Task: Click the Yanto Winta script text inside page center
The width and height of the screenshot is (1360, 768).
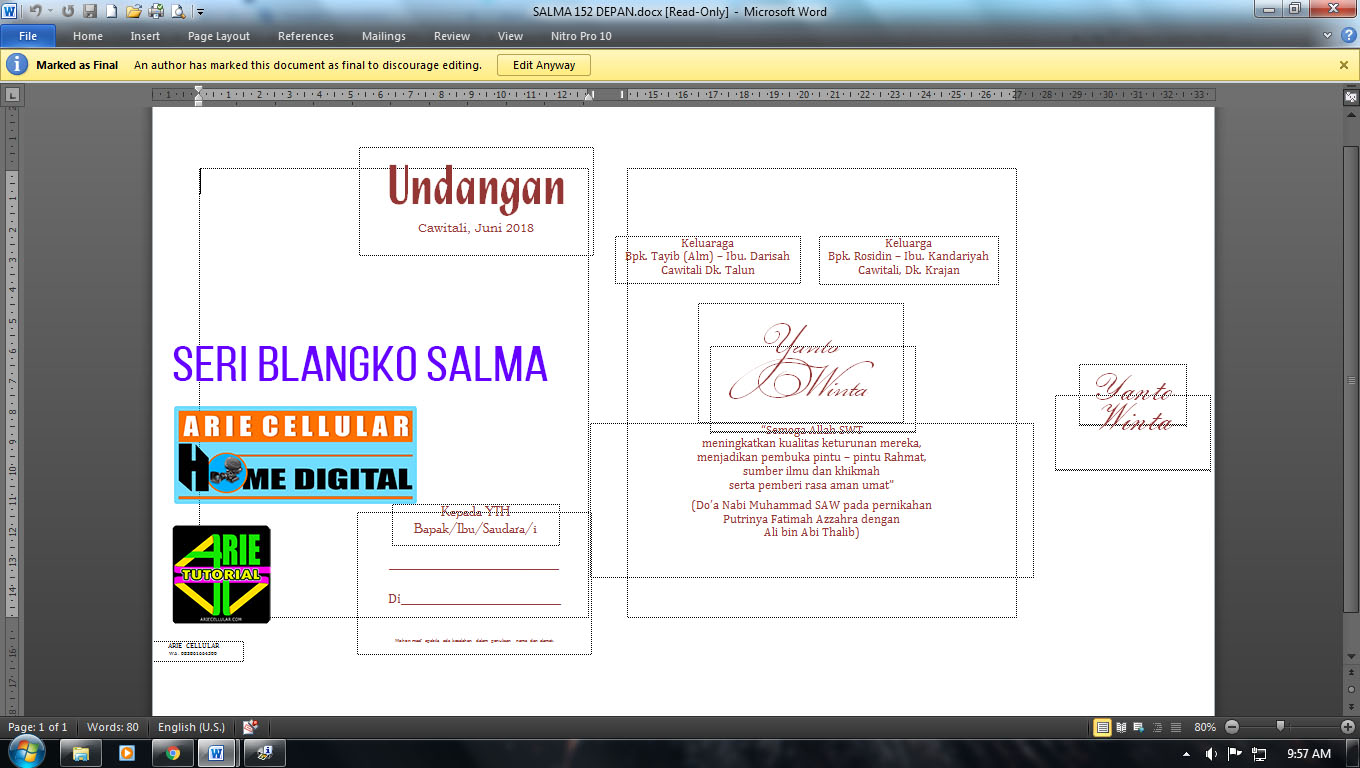Action: click(801, 364)
